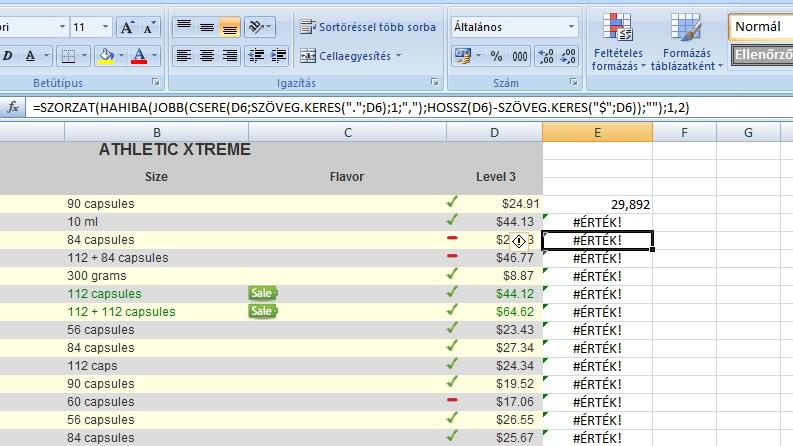Open the borders dropdown arrow
This screenshot has width=793, height=446.
point(84,56)
